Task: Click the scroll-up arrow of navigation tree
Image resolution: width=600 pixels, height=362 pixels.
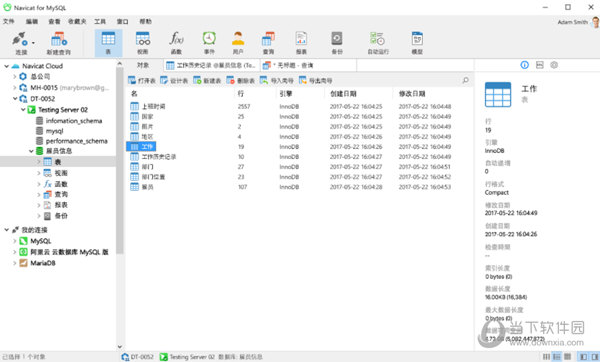Action: click(x=120, y=64)
